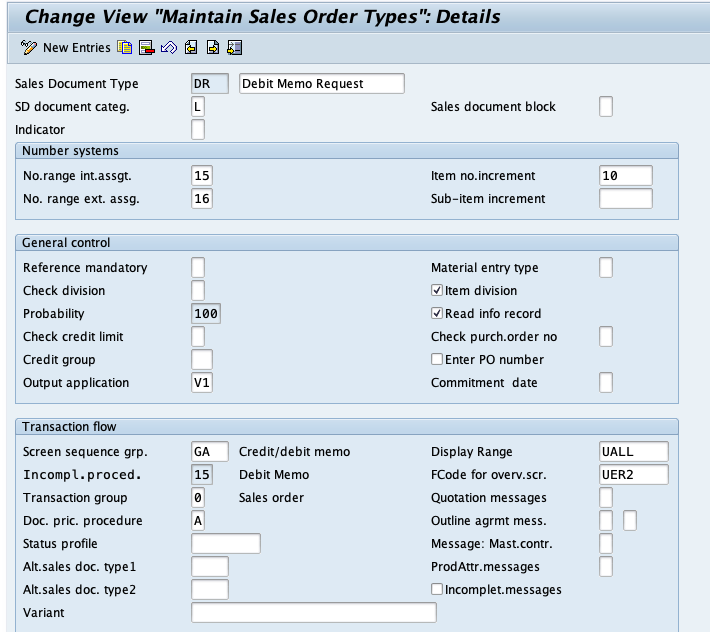Click the Undo change icon
Image resolution: width=710 pixels, height=632 pixels.
tap(169, 48)
